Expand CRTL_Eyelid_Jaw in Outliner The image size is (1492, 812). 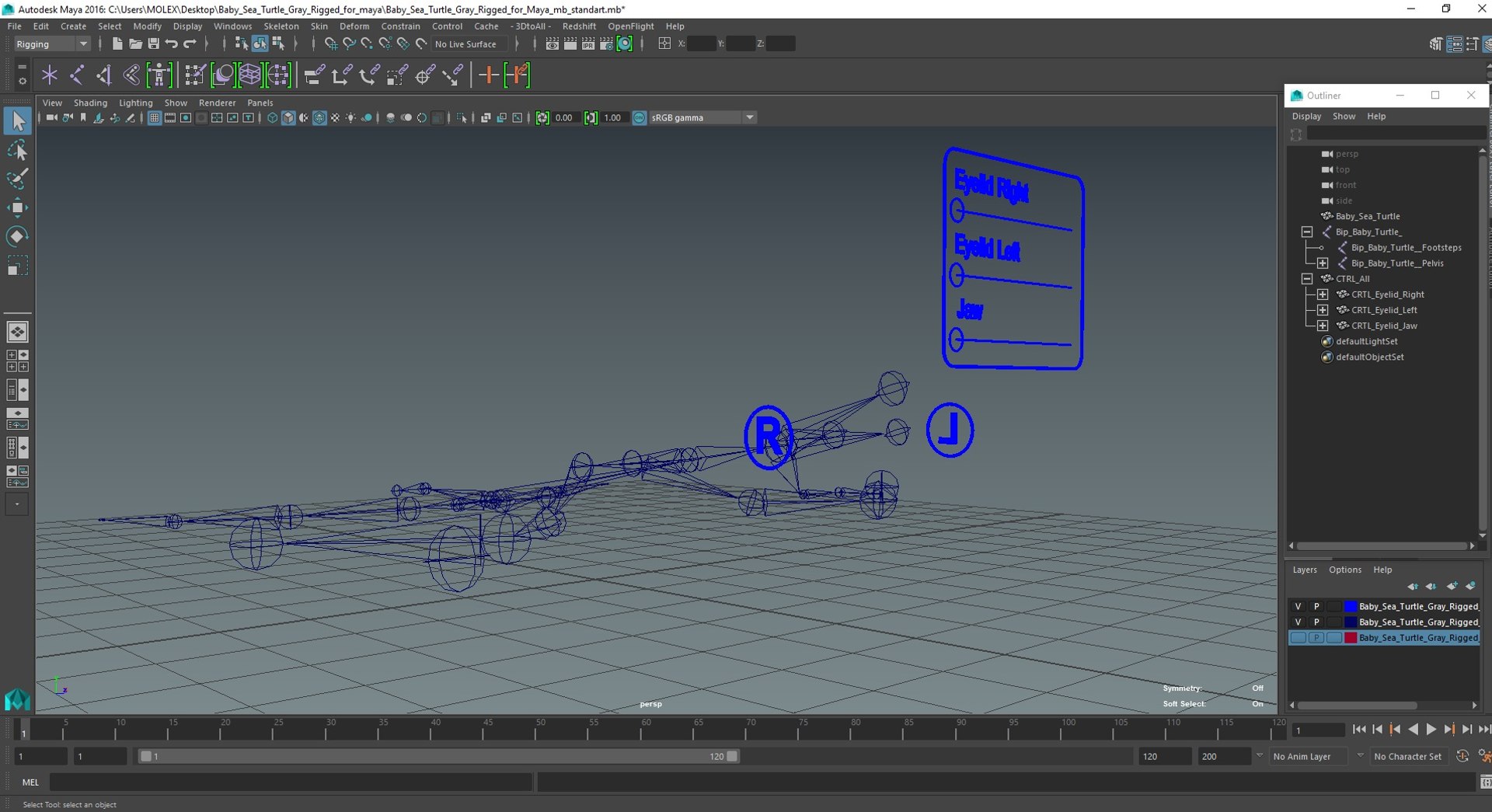tap(1323, 326)
